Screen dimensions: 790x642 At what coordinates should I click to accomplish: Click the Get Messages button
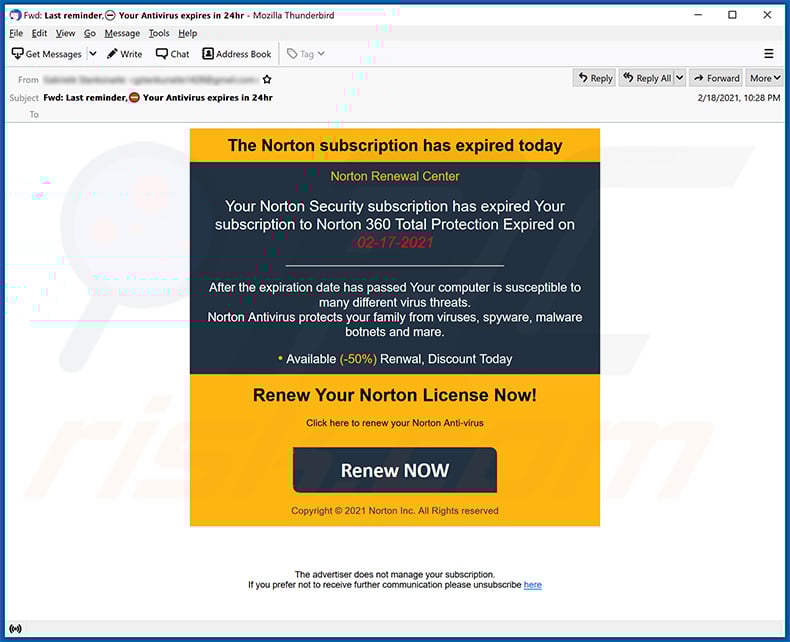pos(46,54)
